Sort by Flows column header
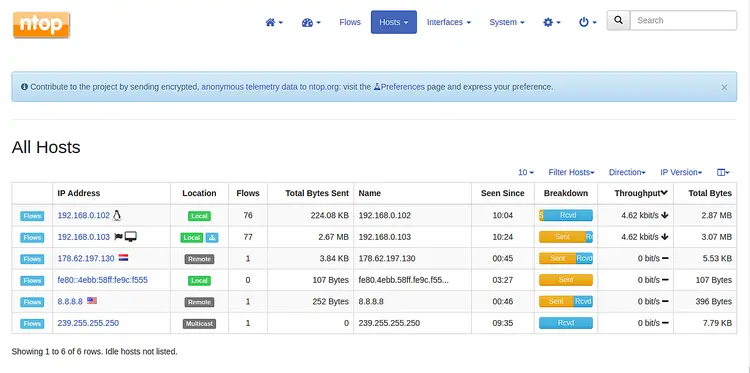750x373 pixels. point(248,193)
